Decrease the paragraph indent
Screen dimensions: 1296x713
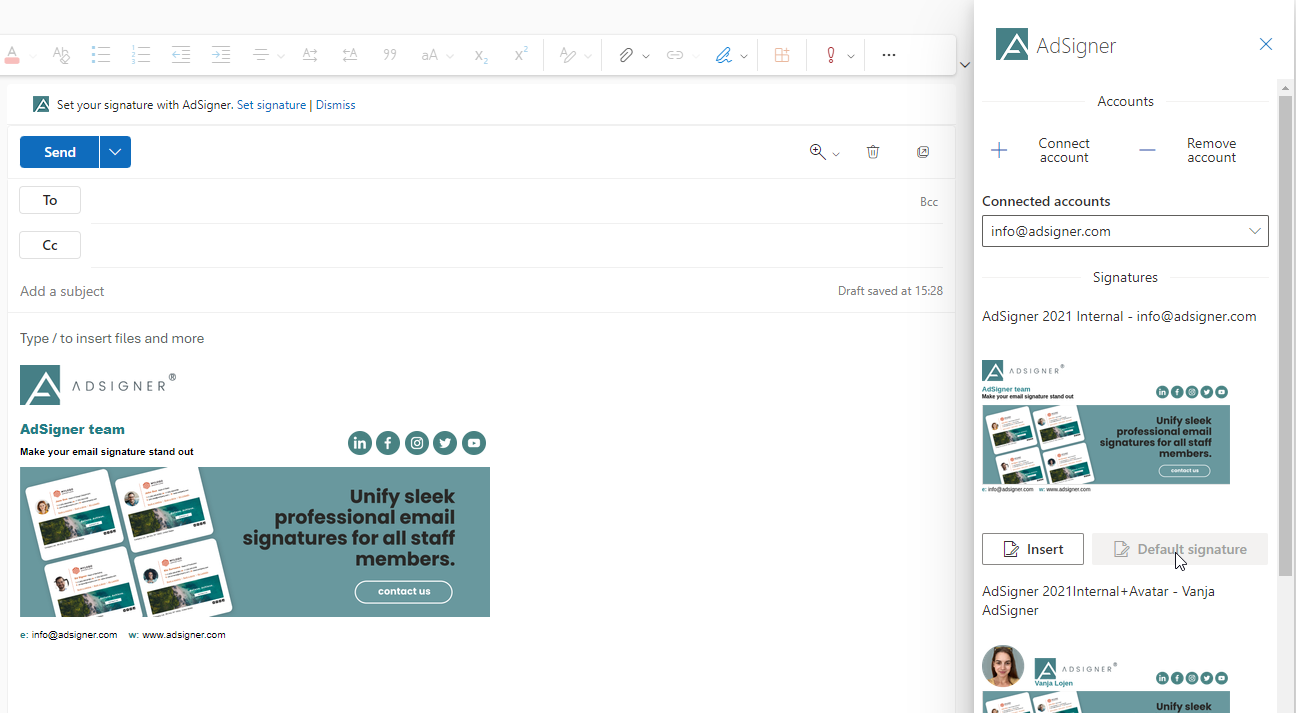(181, 55)
